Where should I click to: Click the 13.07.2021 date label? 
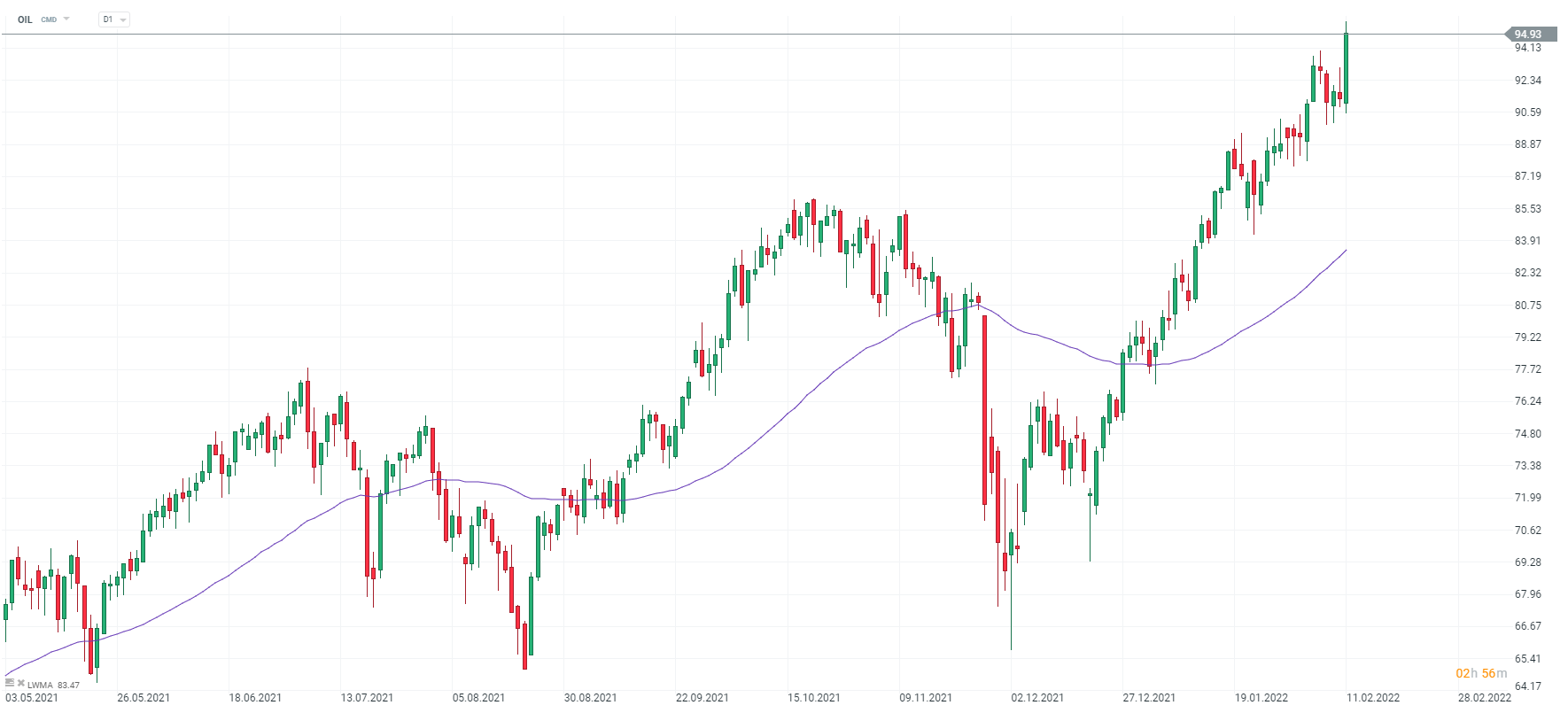coord(367,698)
